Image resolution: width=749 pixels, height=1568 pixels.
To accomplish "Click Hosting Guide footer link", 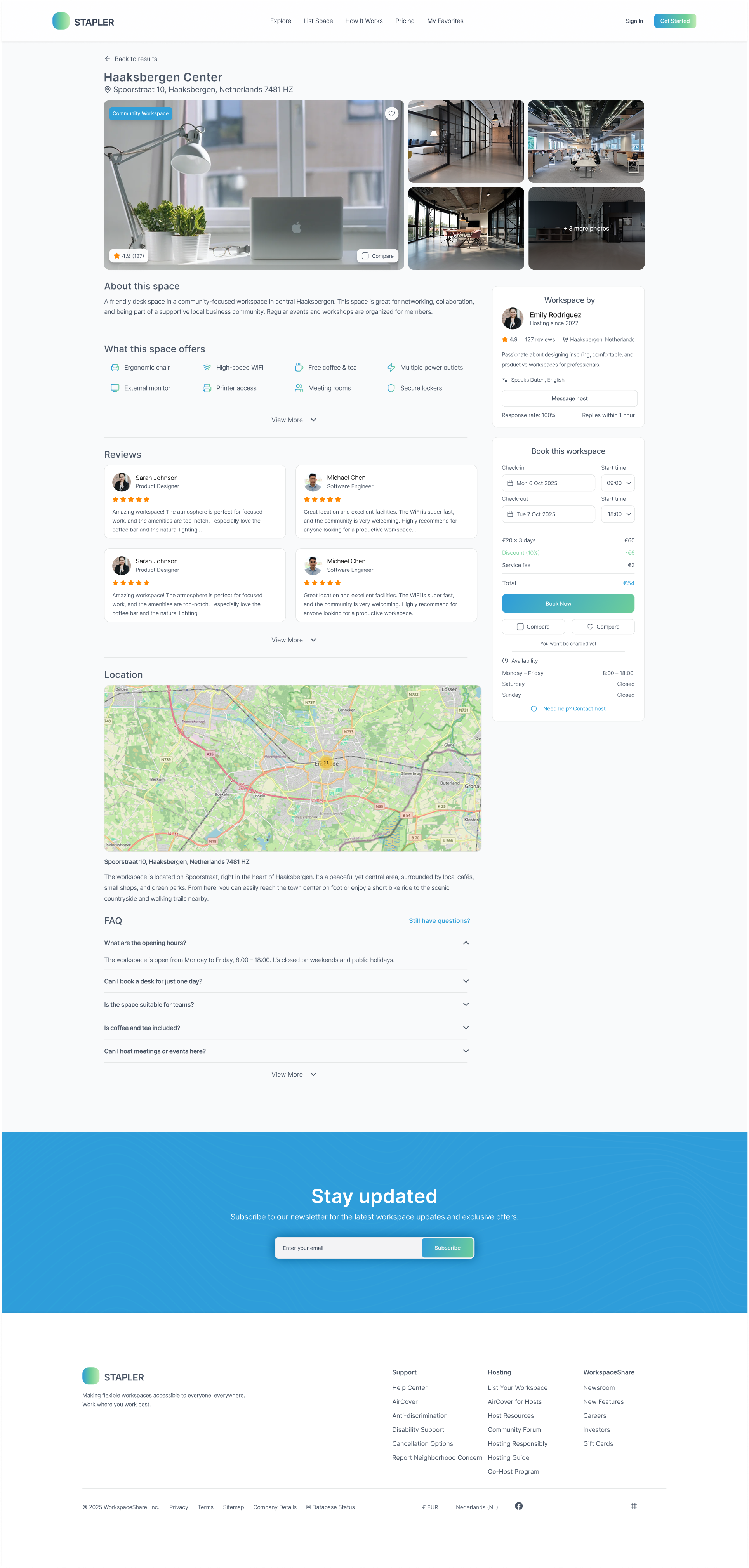I will [509, 1459].
